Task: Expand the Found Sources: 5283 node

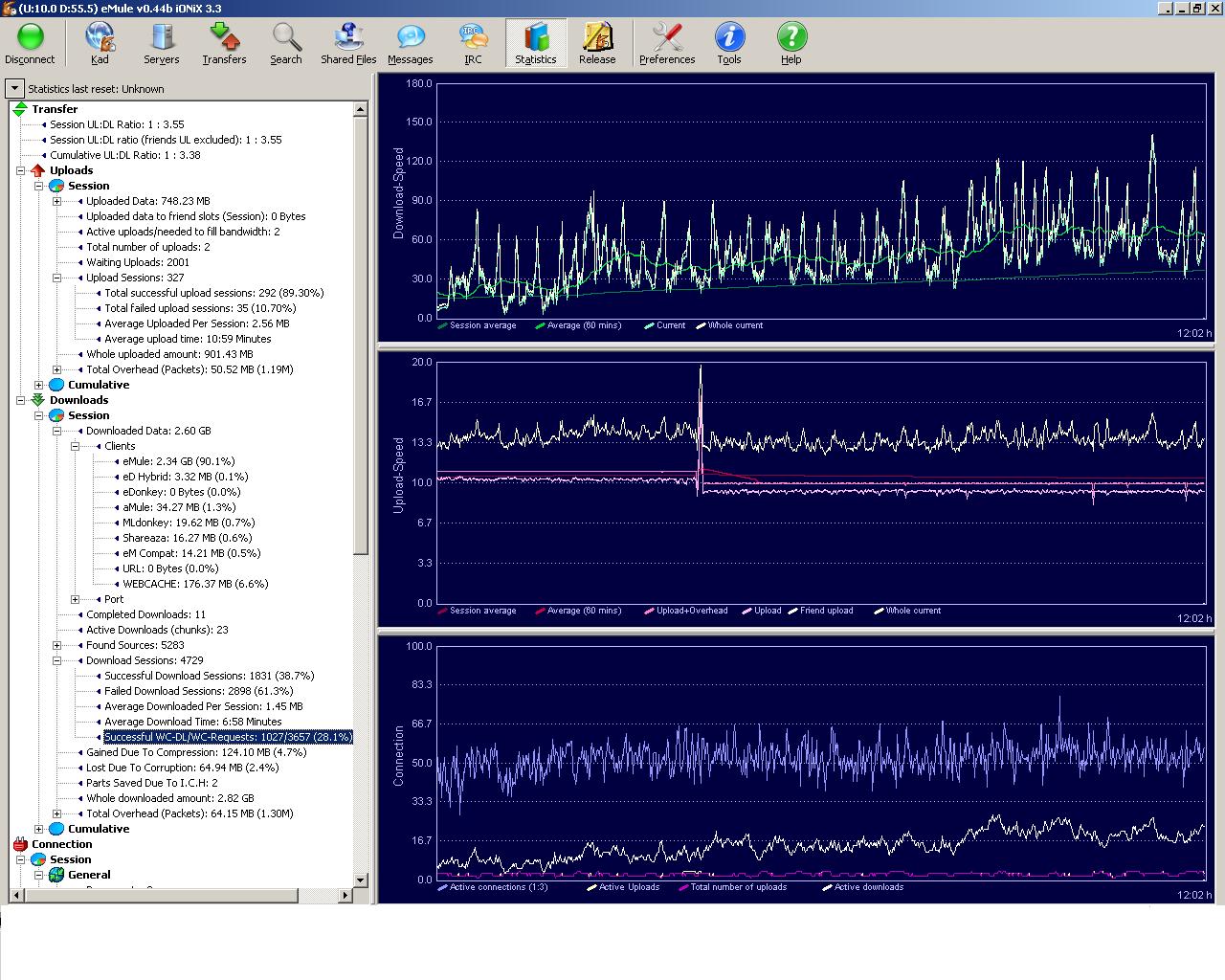Action: pos(56,645)
